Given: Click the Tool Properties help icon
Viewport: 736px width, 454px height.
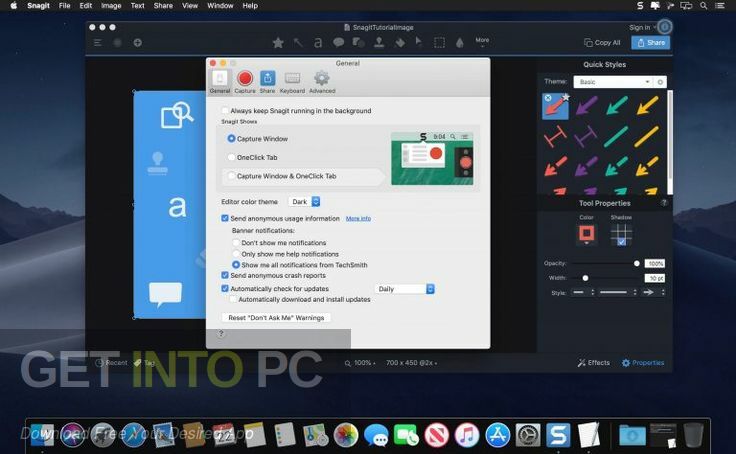Looking at the screenshot, I should [664, 203].
